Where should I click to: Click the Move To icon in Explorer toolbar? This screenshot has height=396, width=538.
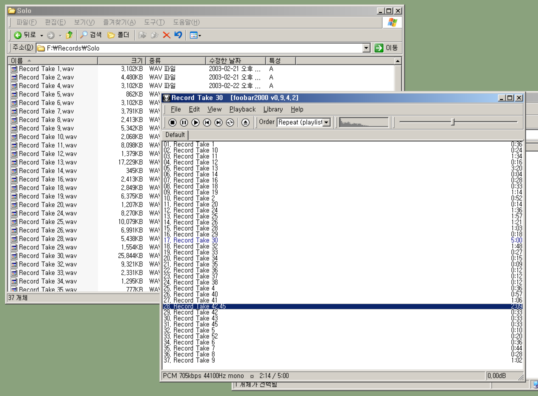pyautogui.click(x=142, y=35)
